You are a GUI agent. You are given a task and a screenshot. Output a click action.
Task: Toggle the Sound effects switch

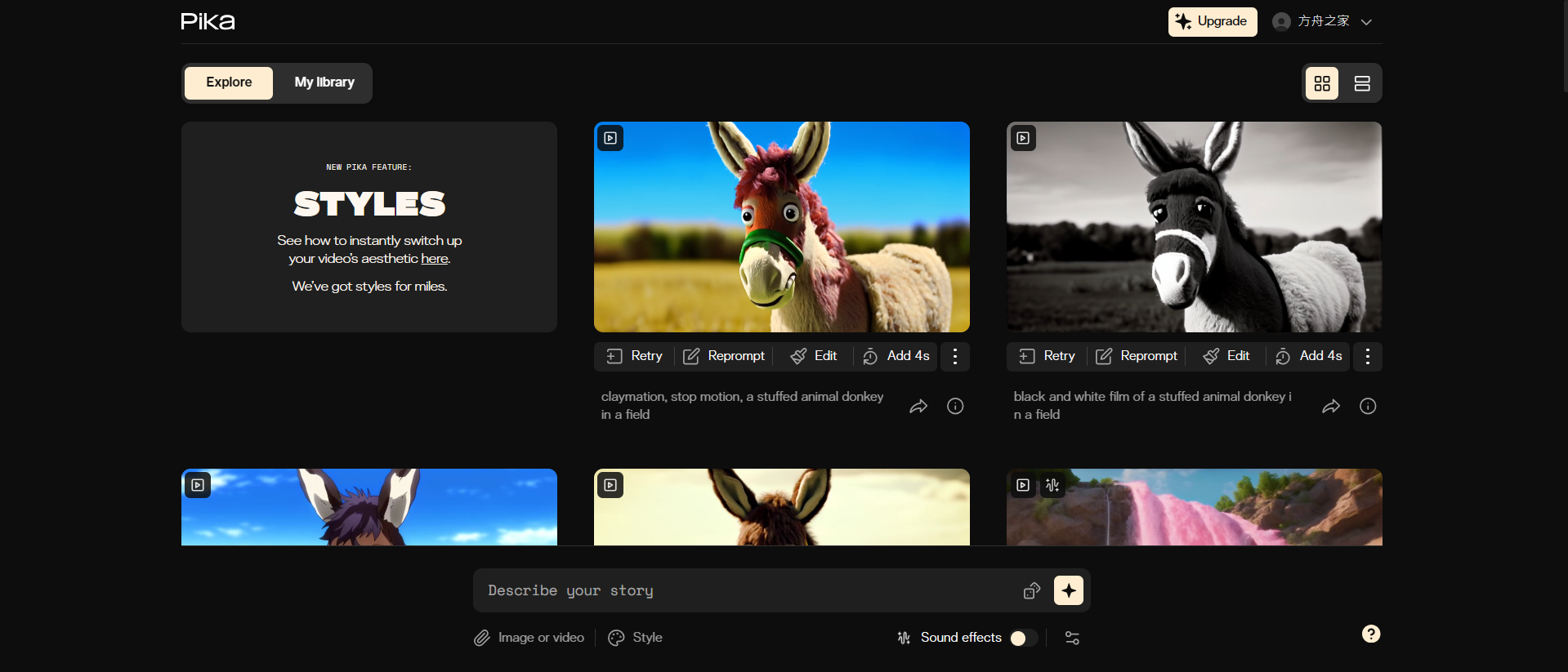click(1023, 638)
